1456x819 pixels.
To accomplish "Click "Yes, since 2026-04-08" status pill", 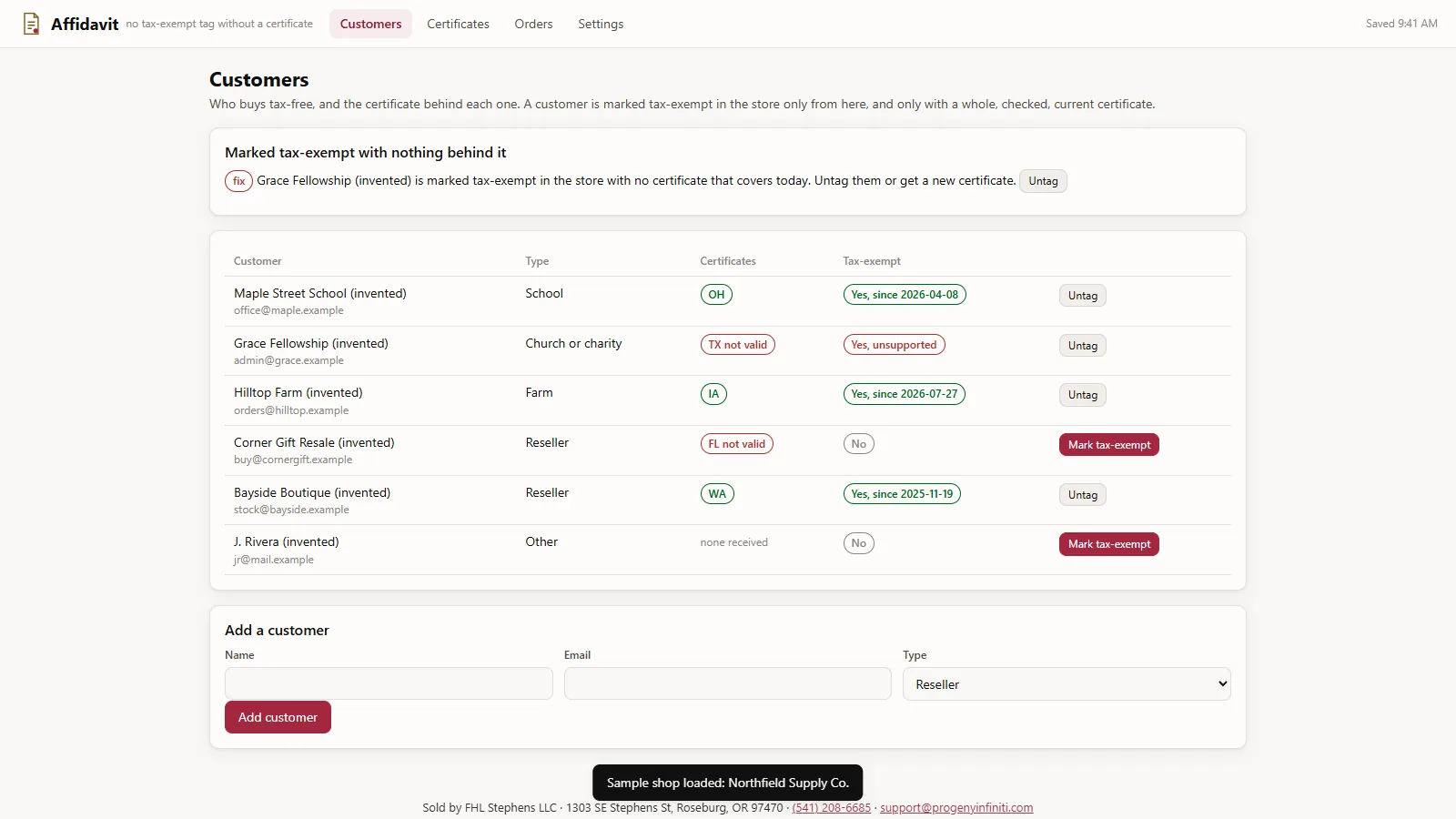I will coord(905,295).
